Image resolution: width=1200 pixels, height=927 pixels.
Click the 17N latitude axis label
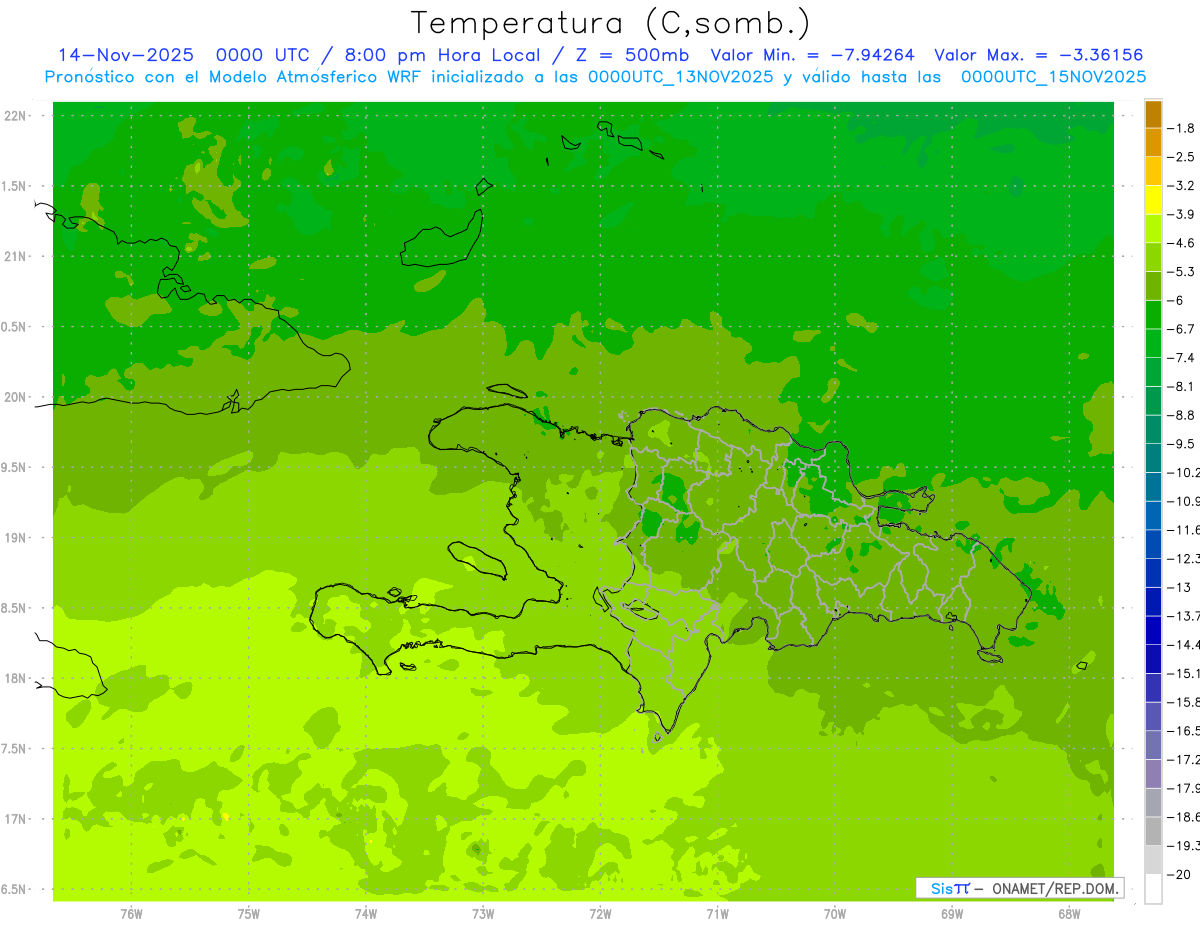pos(15,819)
